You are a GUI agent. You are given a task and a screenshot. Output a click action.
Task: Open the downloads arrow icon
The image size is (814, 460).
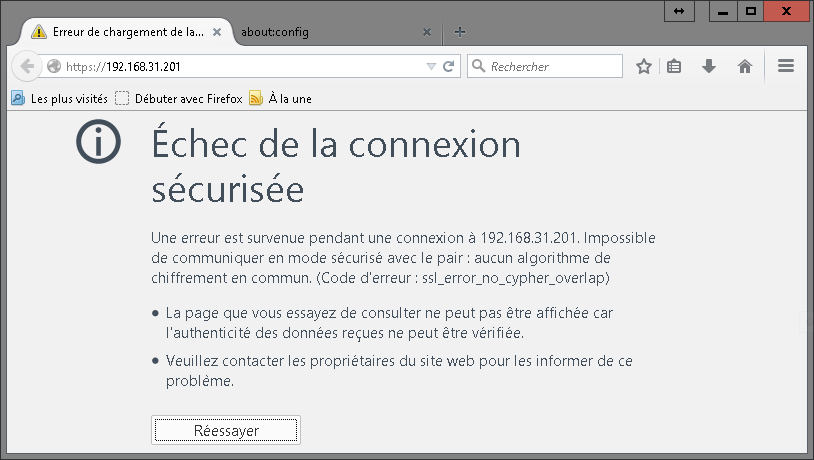[x=709, y=66]
